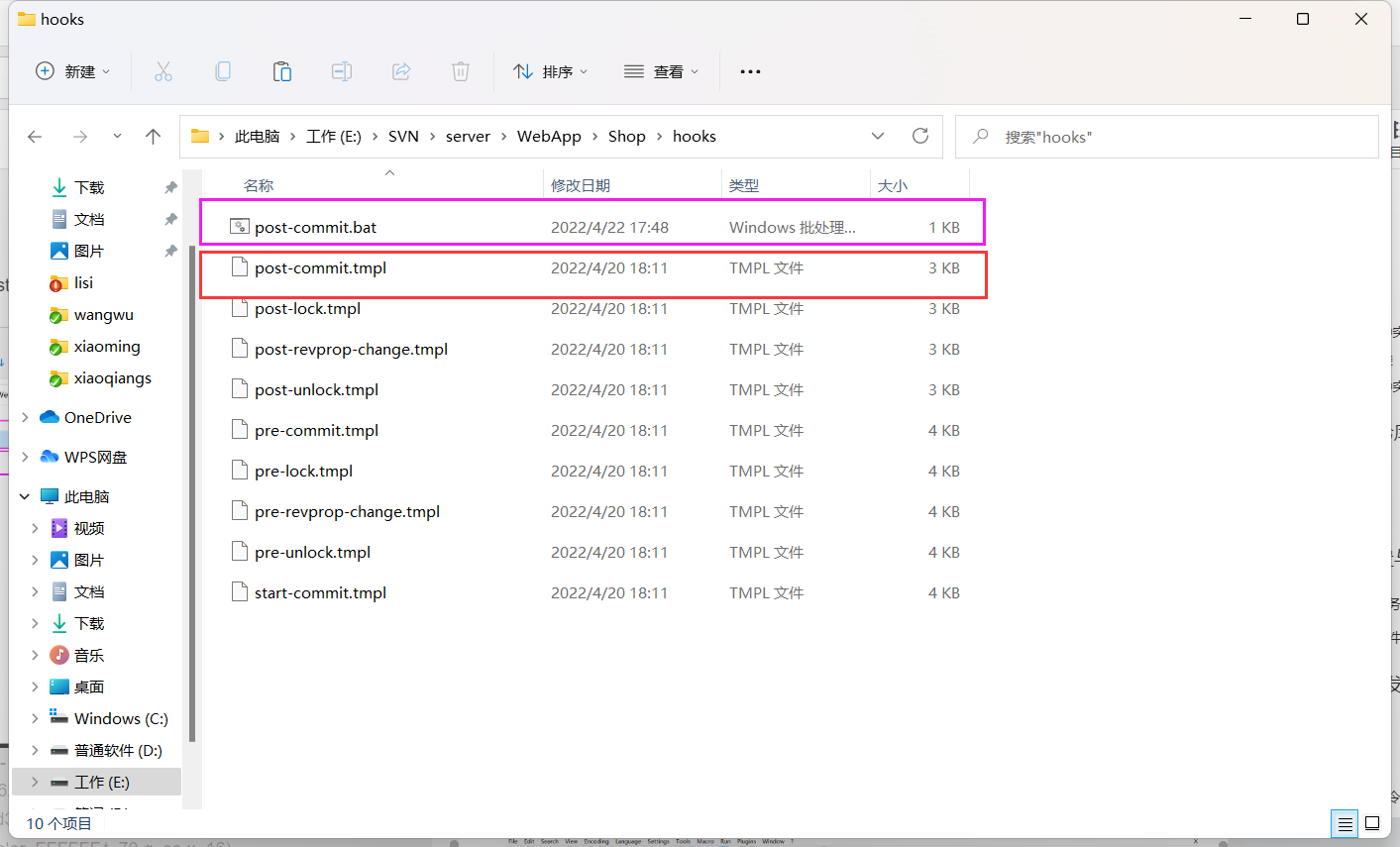Click the Rename icon in toolbar
This screenshot has width=1400, height=847.
342,71
